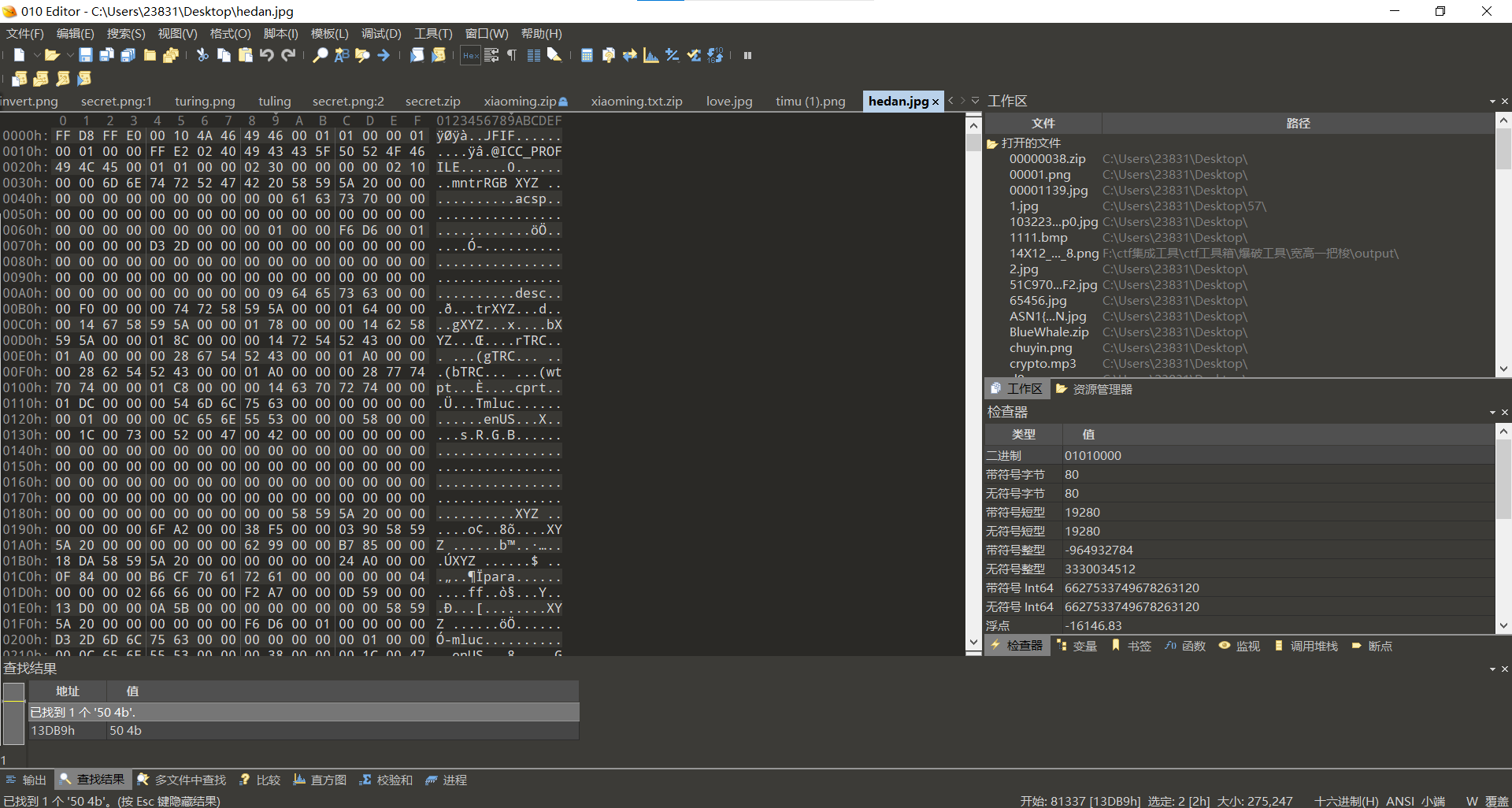Open the 文件(F) menu
The image size is (1512, 808).
coord(25,34)
